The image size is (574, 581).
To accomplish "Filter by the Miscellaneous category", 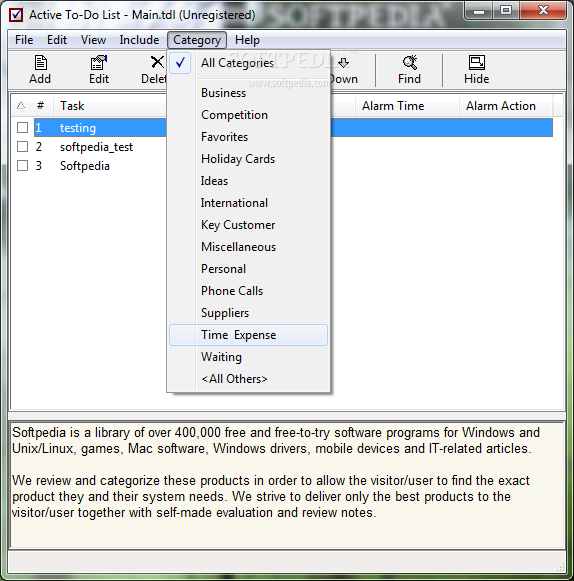I will point(248,247).
